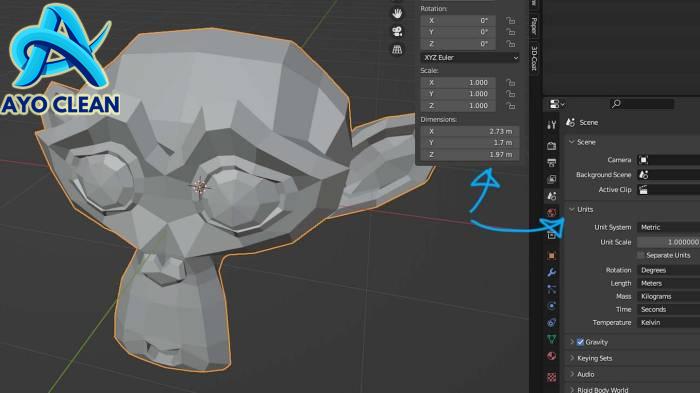Open the Modifiers wrench tab
This screenshot has height=393, width=700.
(552, 272)
